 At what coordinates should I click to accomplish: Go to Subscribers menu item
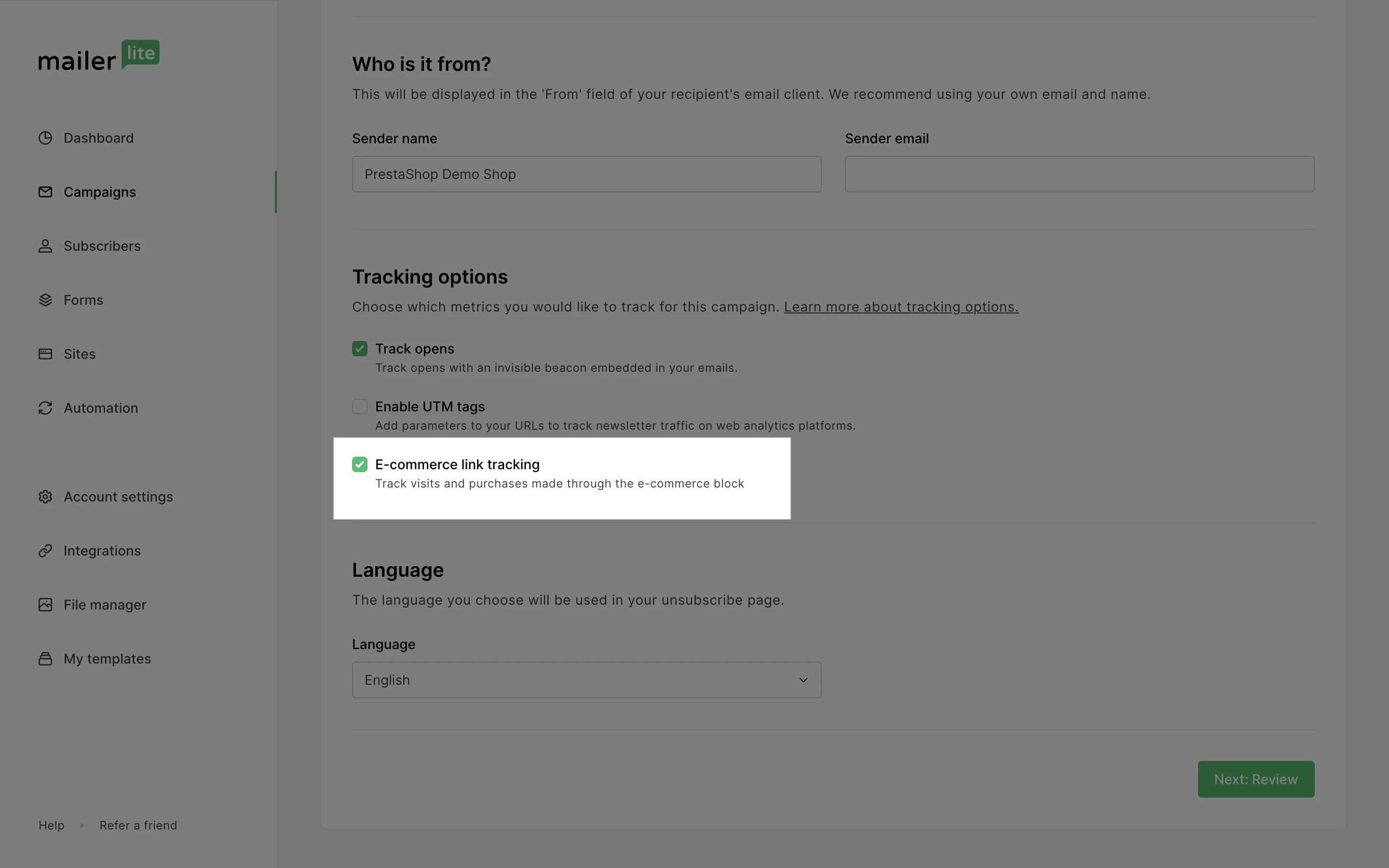pyautogui.click(x=102, y=246)
